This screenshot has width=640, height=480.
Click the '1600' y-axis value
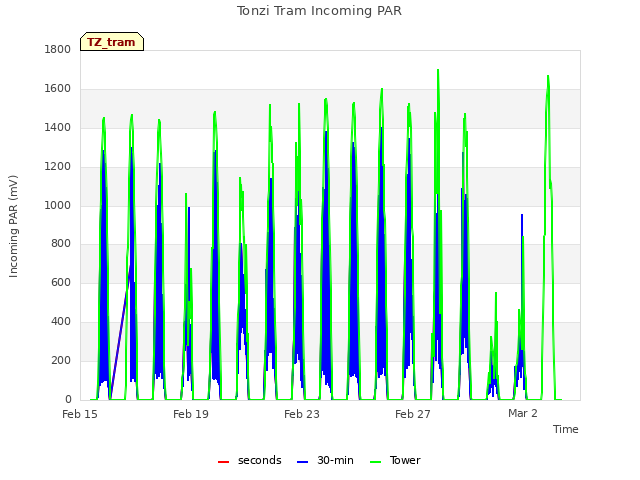58,89
